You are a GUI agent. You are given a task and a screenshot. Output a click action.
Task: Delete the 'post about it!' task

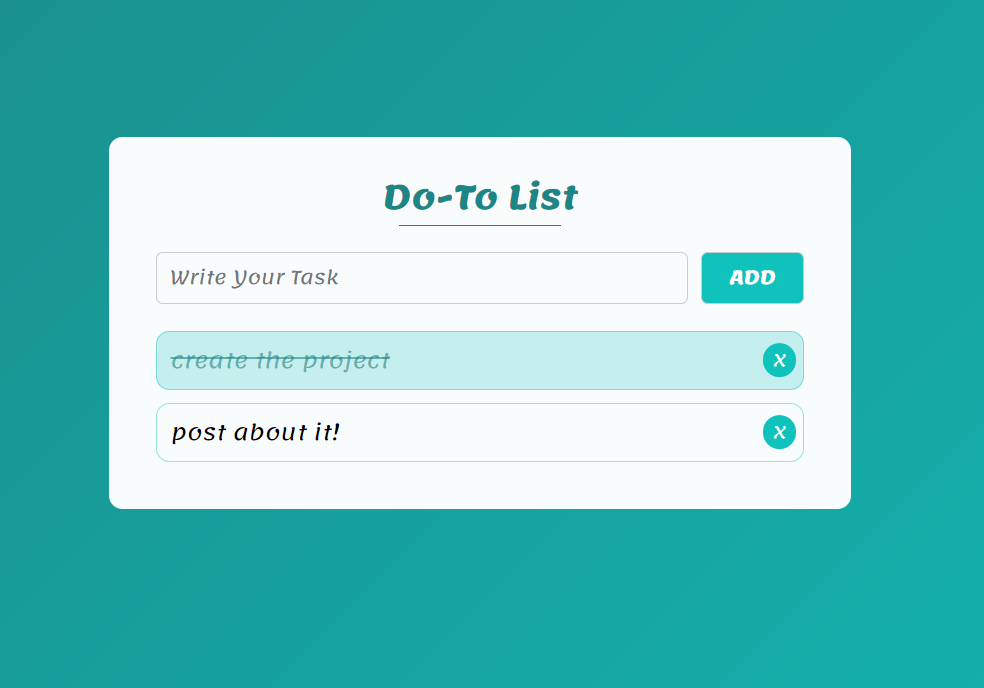(x=779, y=432)
